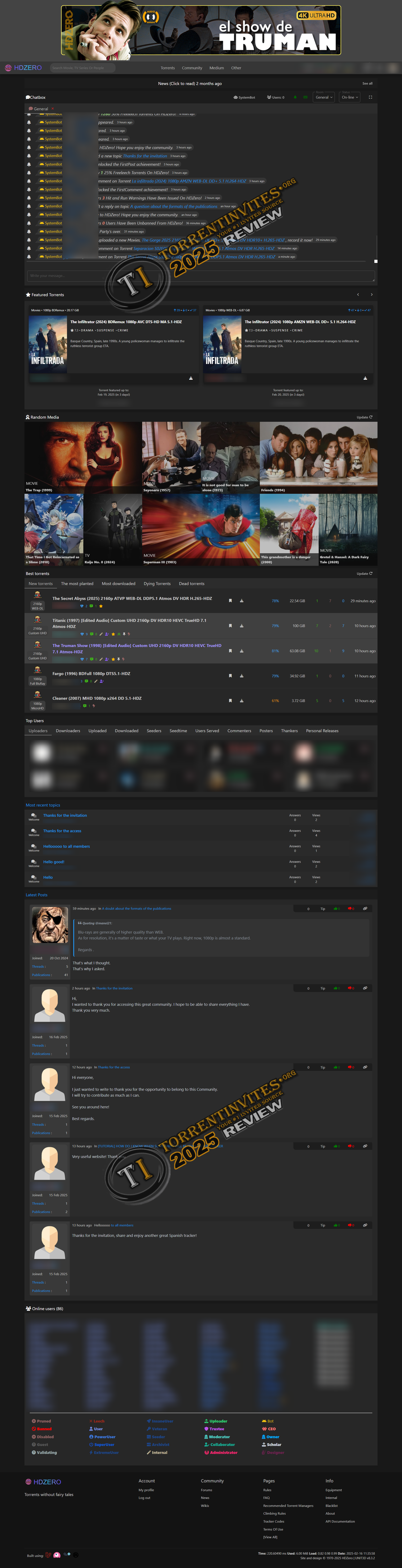Select the Seedtime tab in Top Users
The height and width of the screenshot is (1568, 402).
tap(178, 731)
